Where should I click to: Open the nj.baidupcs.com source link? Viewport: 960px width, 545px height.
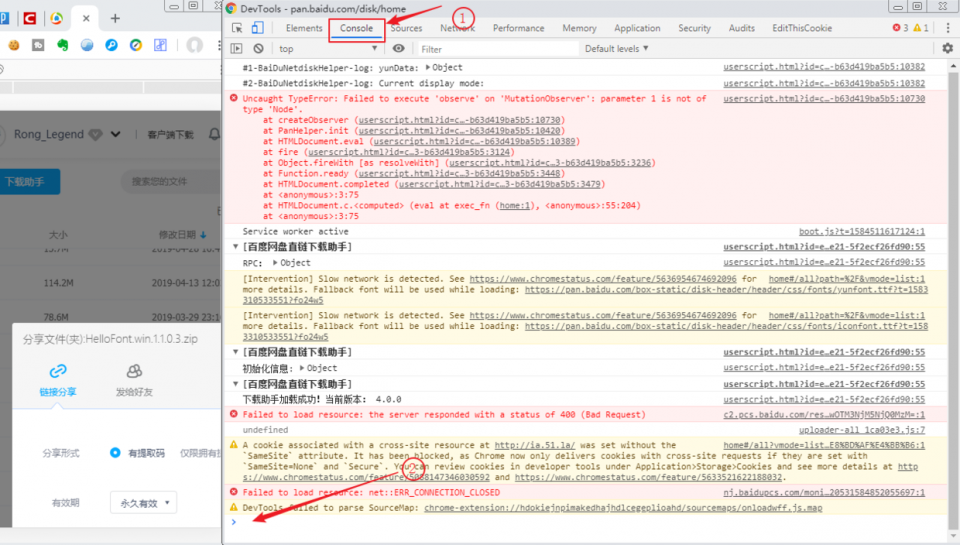click(824, 492)
